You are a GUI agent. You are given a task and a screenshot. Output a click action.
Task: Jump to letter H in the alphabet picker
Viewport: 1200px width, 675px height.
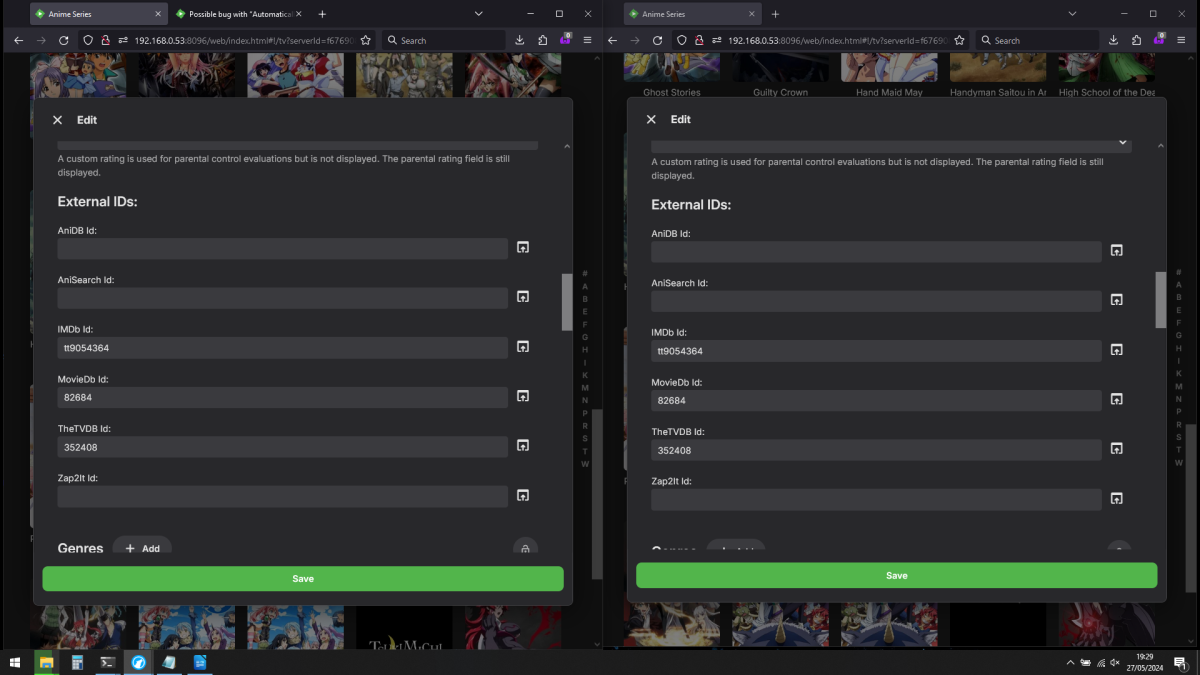pyautogui.click(x=584, y=351)
